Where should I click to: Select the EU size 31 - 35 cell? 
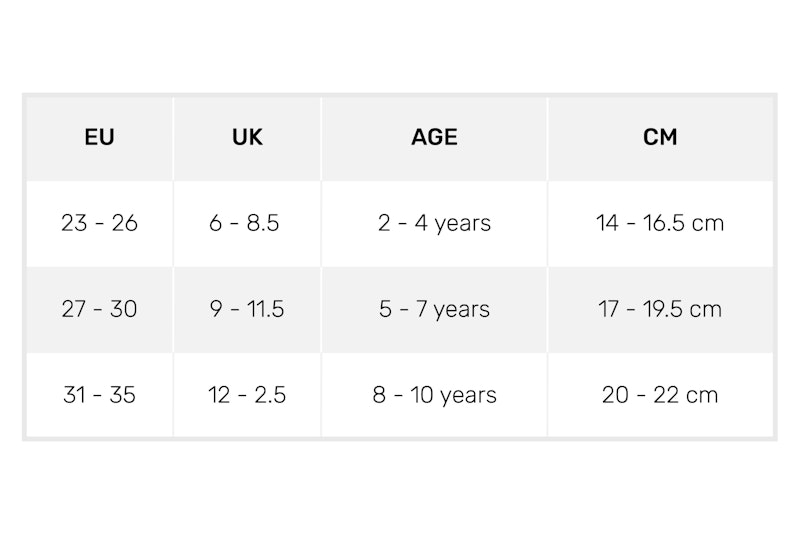click(99, 395)
